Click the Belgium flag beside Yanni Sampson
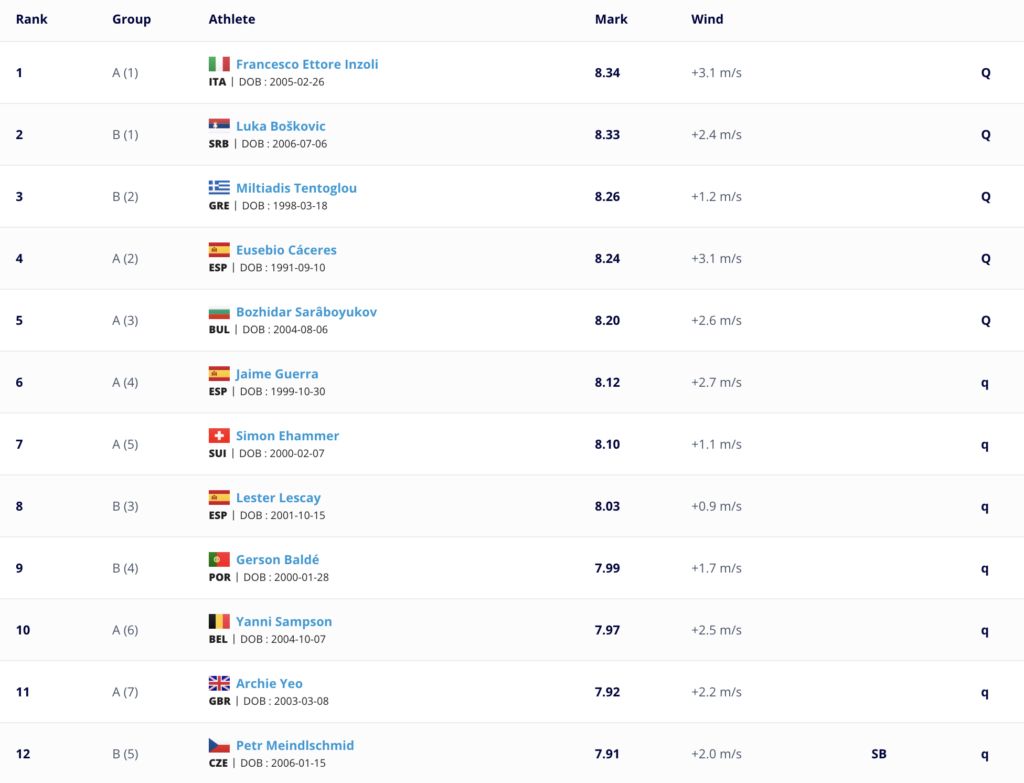Screen dimensions: 1024x783 coord(219,621)
